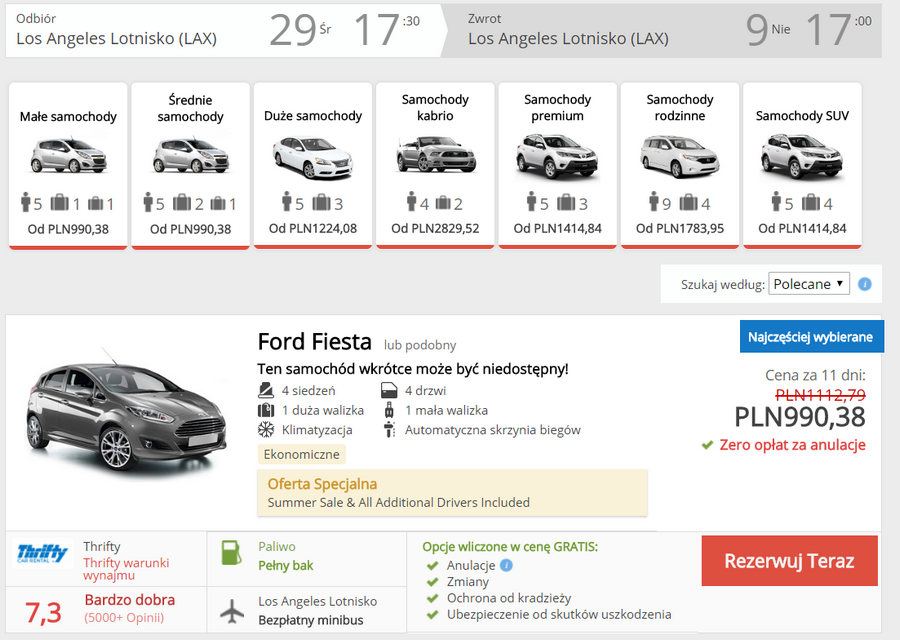Select the Samochody rodzinne category card
Viewport: 900px width, 640px height.
click(x=680, y=166)
